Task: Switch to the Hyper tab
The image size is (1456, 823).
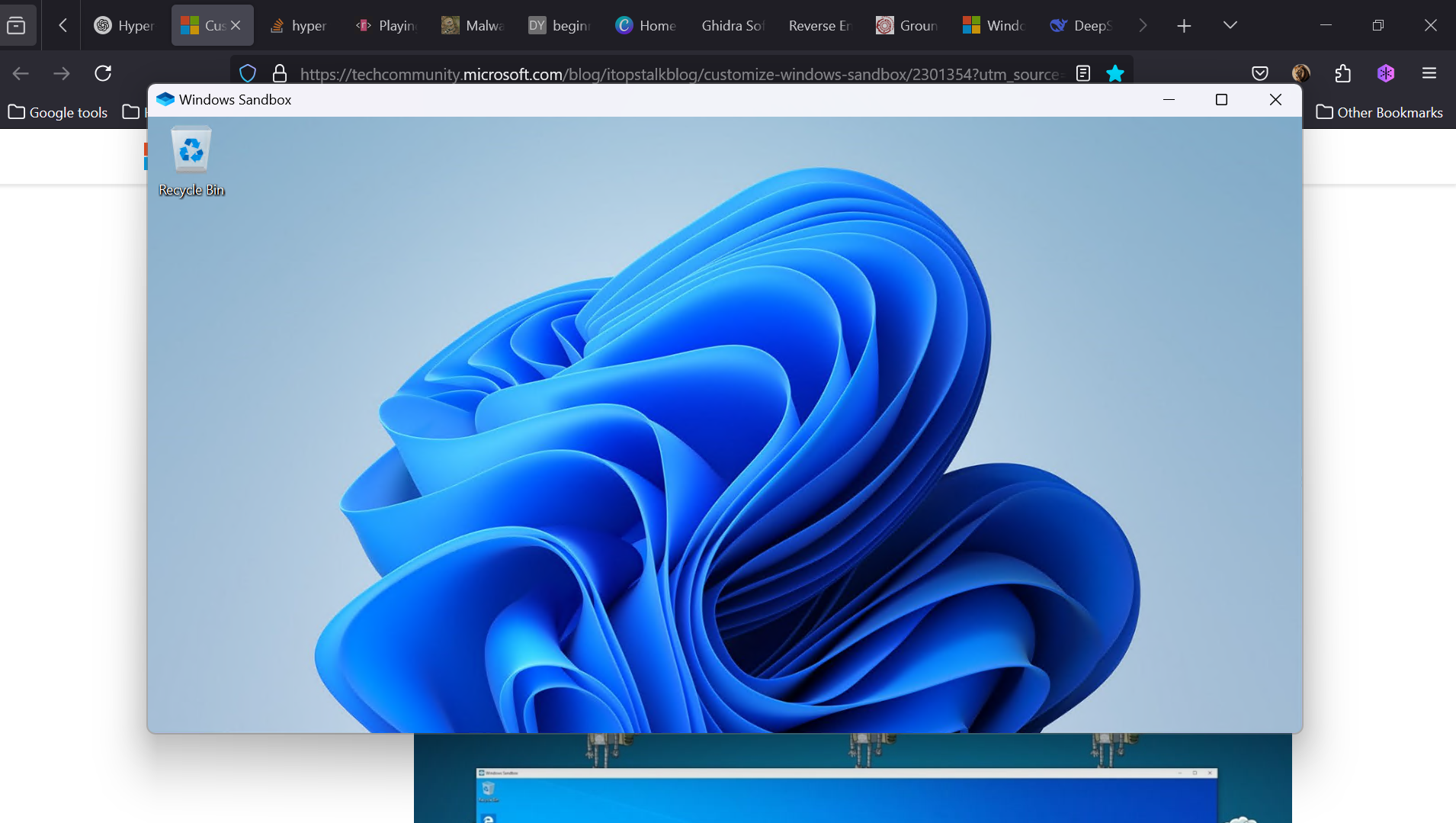Action: pyautogui.click(x=124, y=25)
